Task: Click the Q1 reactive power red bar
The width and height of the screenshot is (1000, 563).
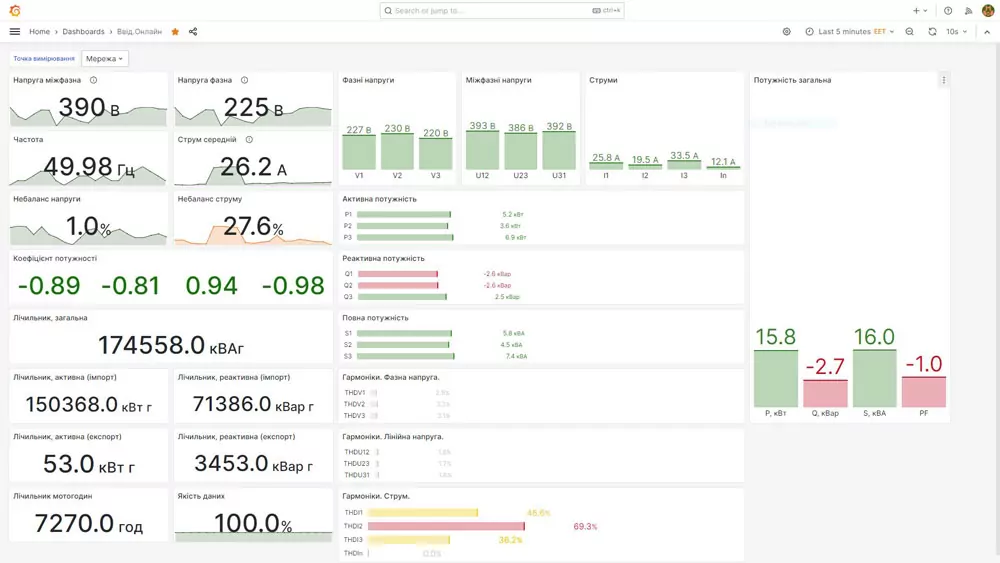Action: (x=398, y=274)
